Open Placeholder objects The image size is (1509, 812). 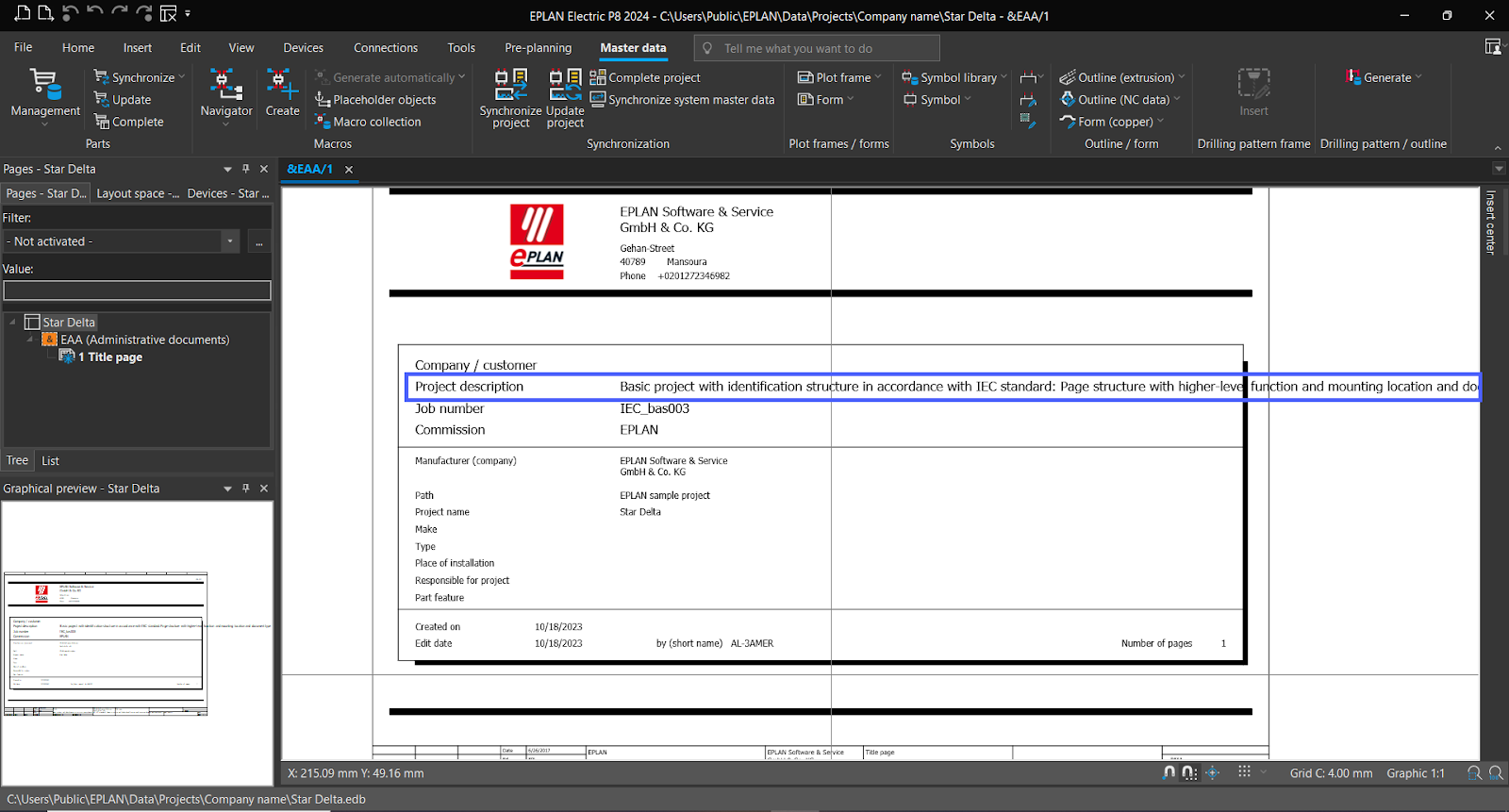coord(375,99)
